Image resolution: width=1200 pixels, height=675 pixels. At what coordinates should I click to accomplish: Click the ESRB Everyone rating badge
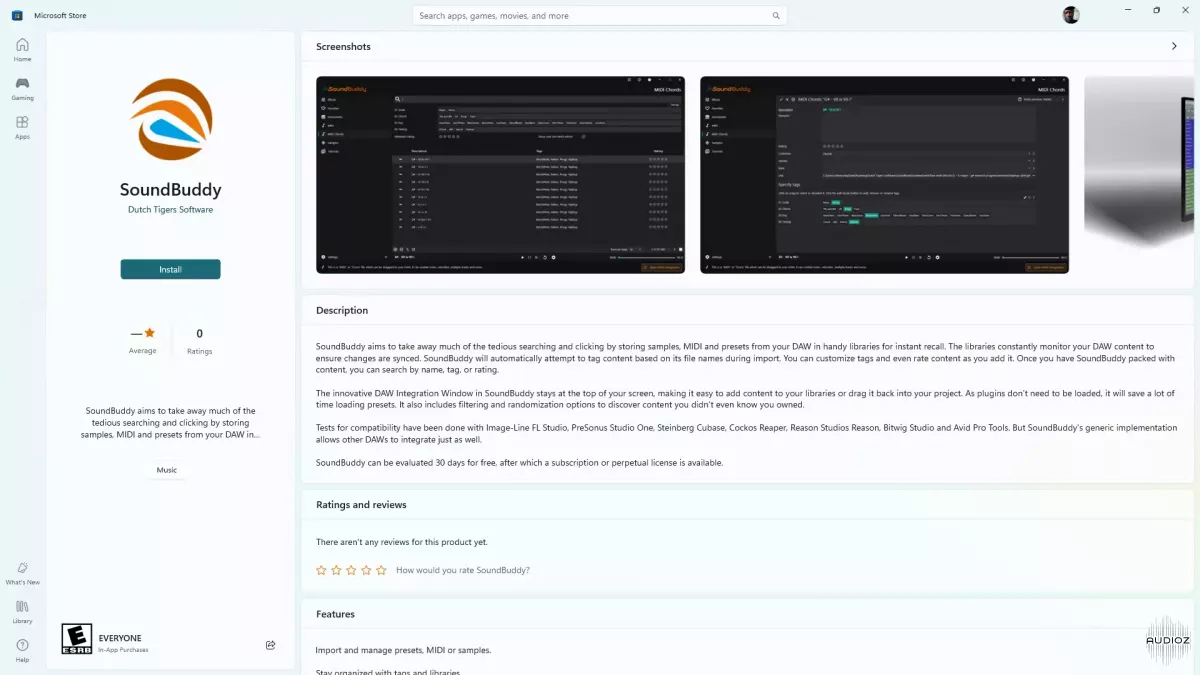click(x=77, y=638)
